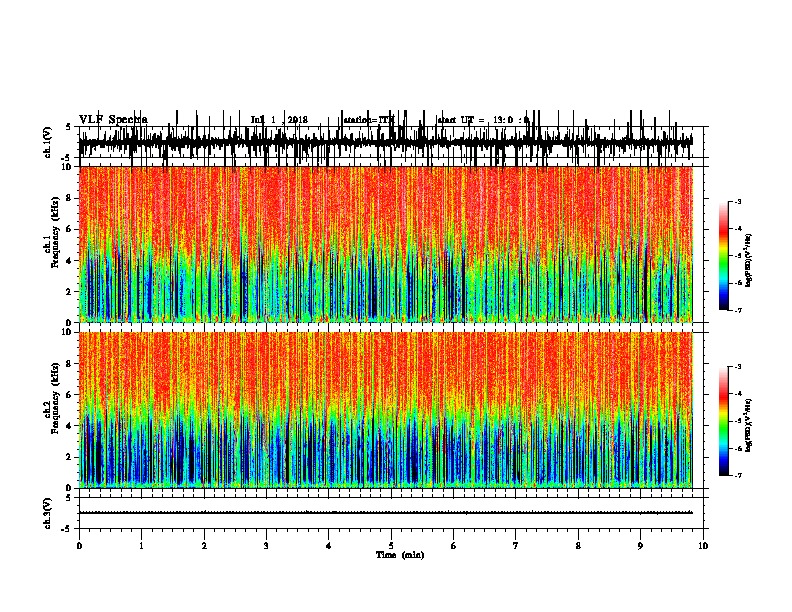Click the '2' kHz tick on ch.1 spectrogram
792x612 pixels.
tap(70, 292)
